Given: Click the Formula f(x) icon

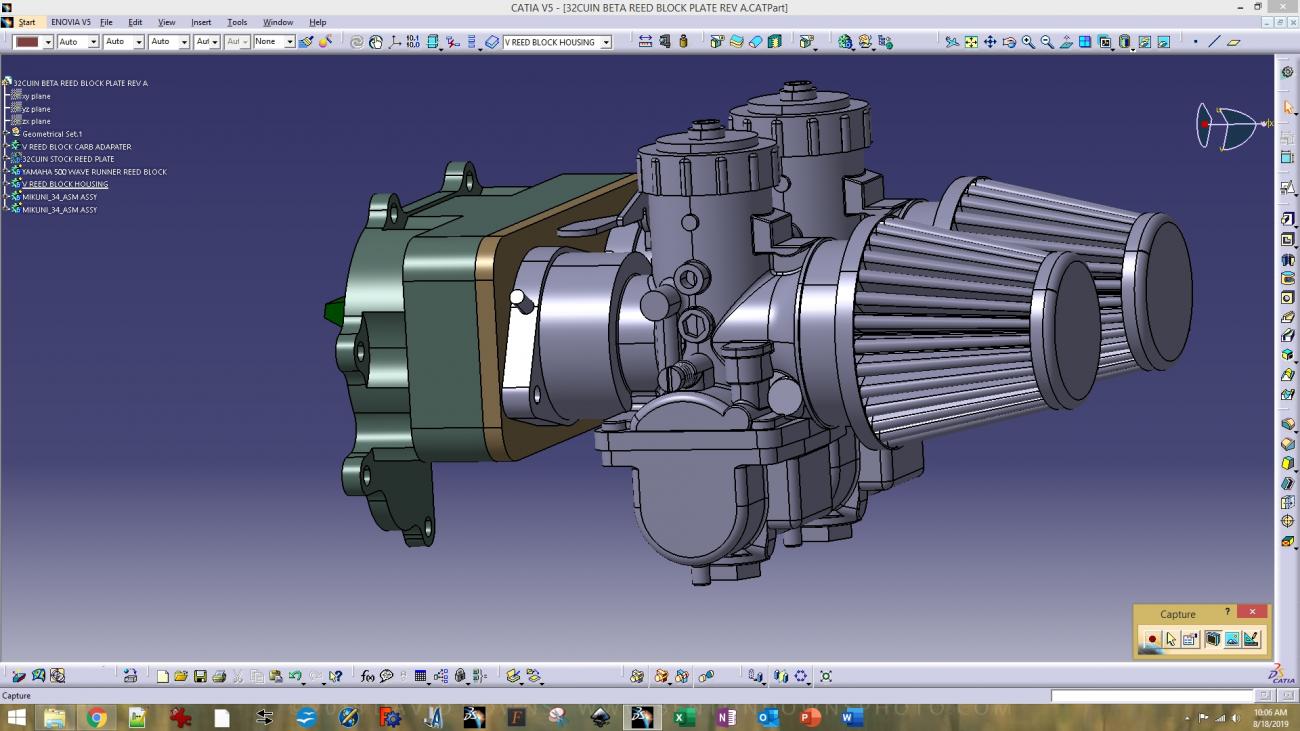Looking at the screenshot, I should coord(367,676).
